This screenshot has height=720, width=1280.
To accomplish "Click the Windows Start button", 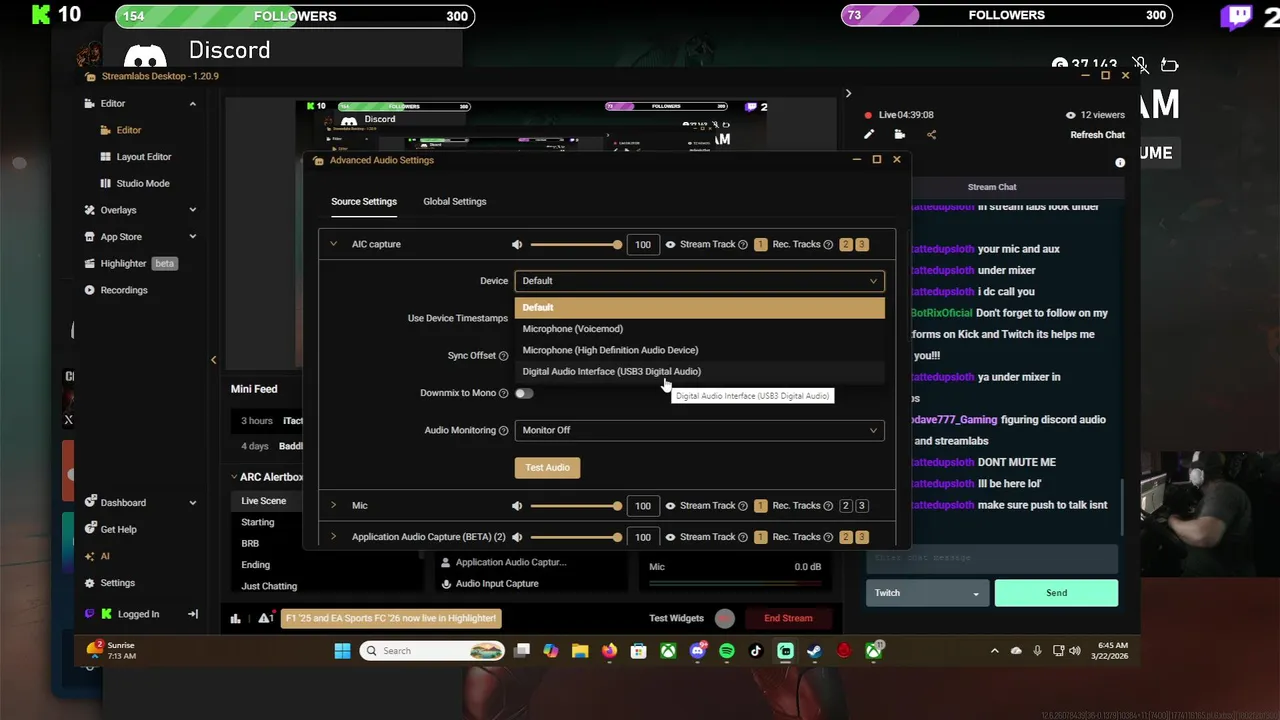I will (x=342, y=651).
